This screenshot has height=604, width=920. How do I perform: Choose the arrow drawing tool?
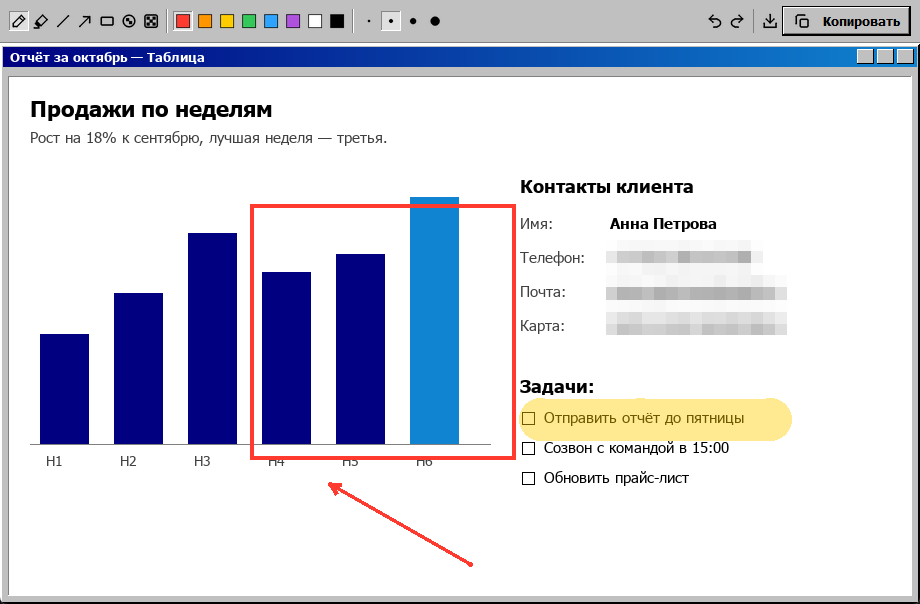84,22
